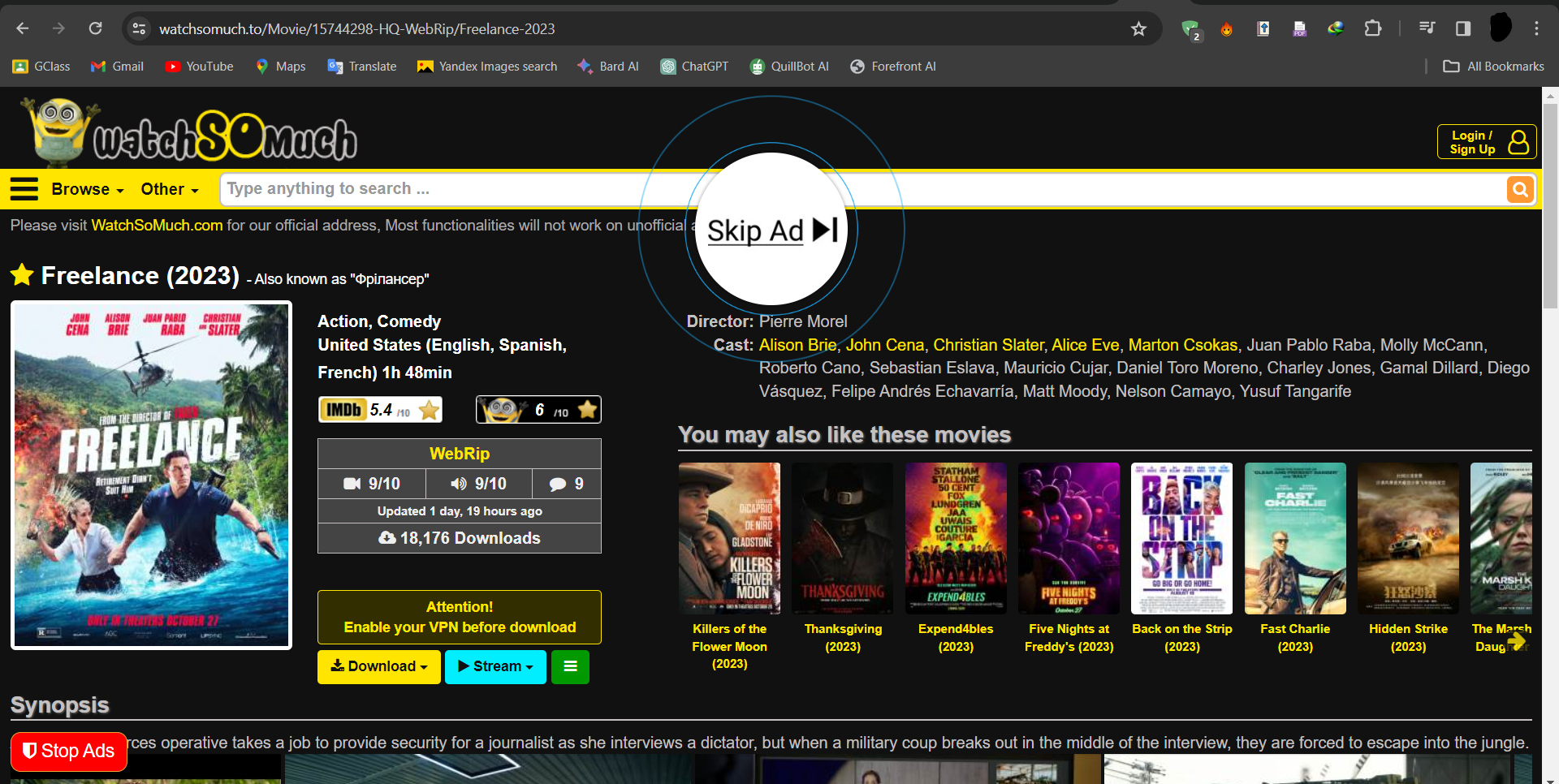Click the green list menu button
This screenshot has width=1559, height=784.
coord(570,666)
